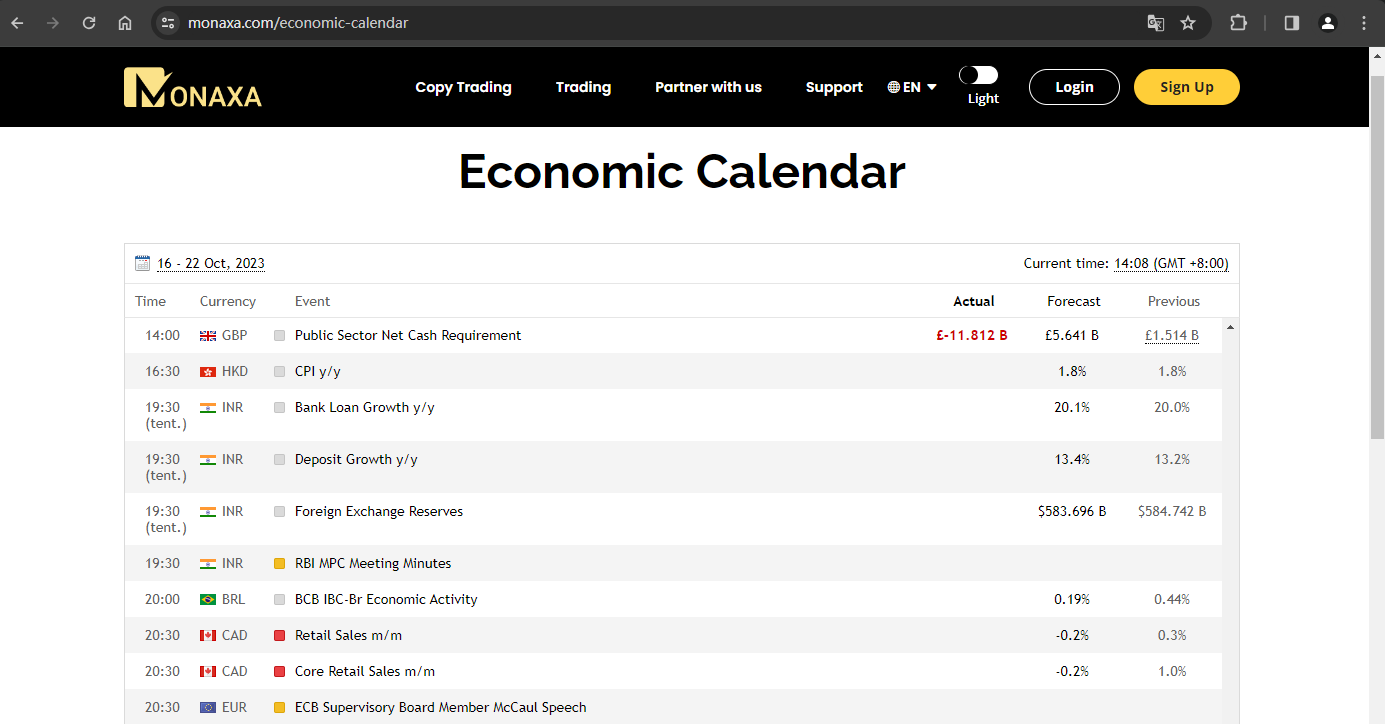Toggle the Light theme switch
1385x724 pixels.
tap(978, 75)
